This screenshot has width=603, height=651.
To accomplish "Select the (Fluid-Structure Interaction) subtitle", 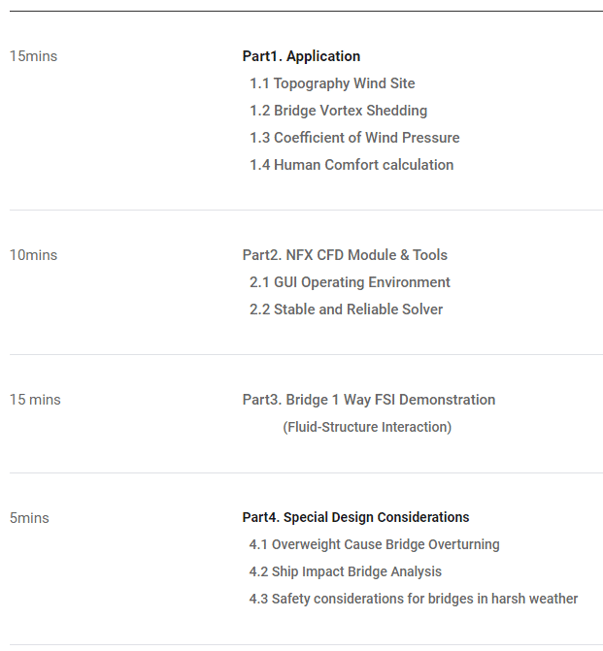I will point(367,427).
